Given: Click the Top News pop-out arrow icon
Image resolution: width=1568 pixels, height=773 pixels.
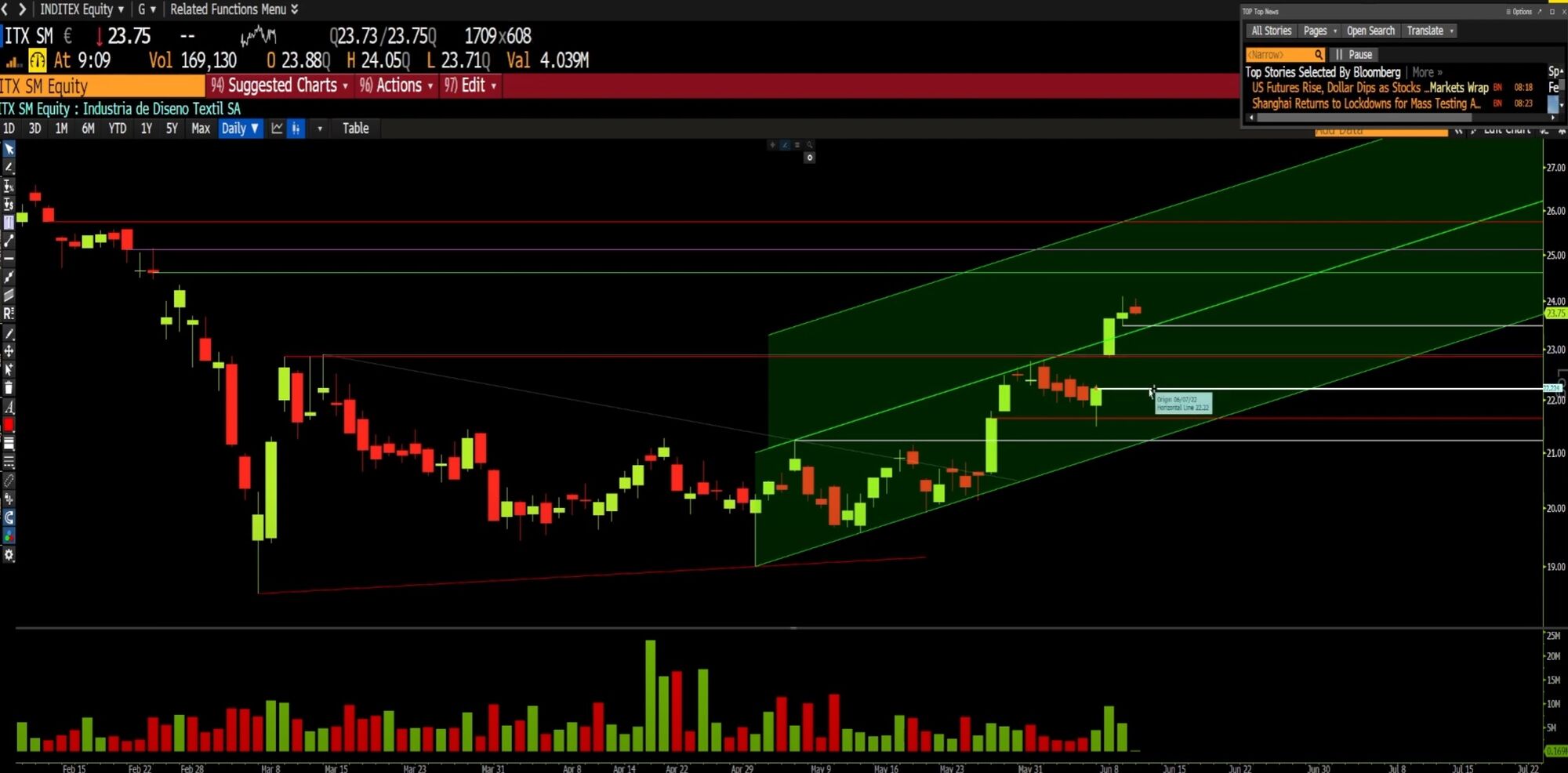Looking at the screenshot, I should (1540, 11).
